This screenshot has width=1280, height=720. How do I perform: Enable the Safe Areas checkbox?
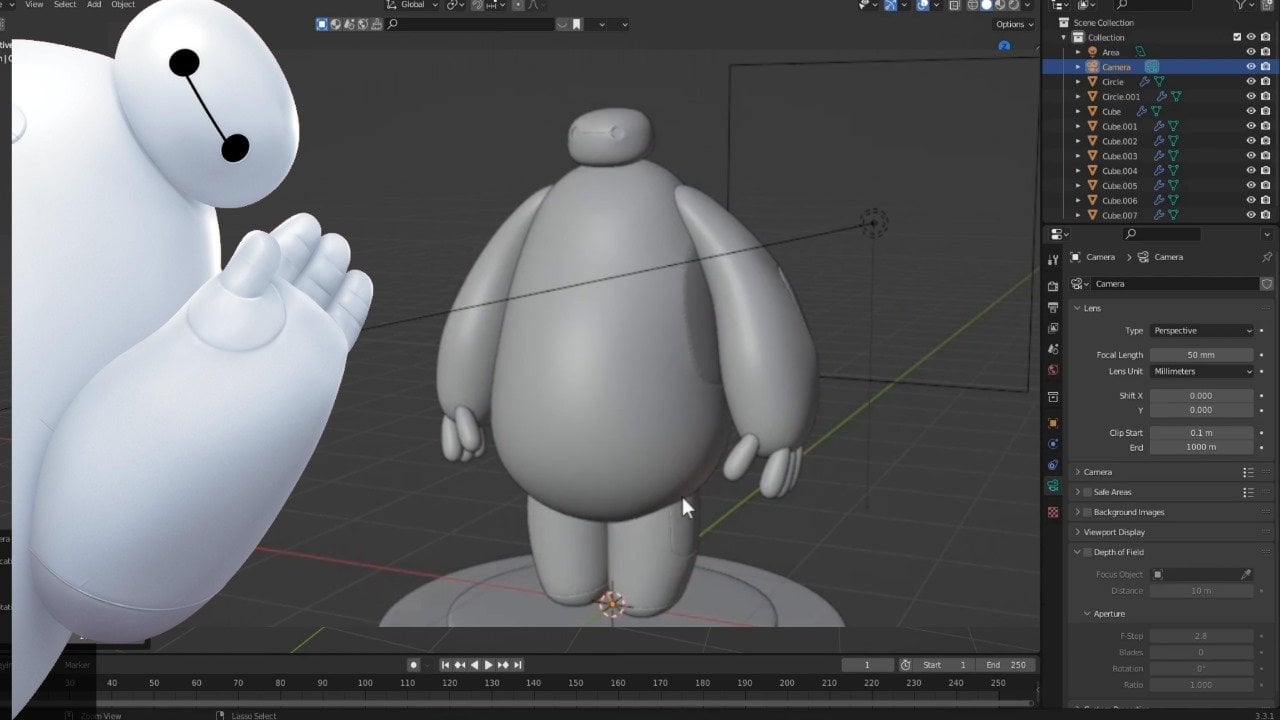(x=1088, y=492)
